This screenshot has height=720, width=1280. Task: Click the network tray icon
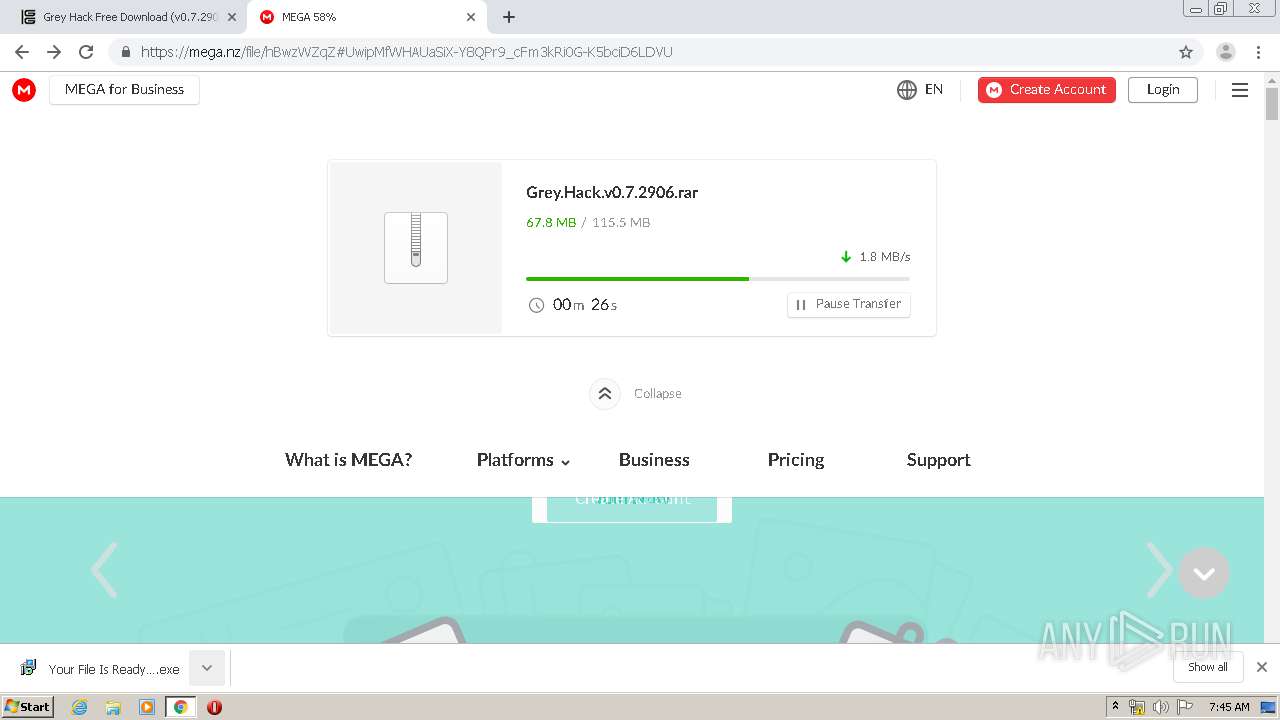[x=1136, y=707]
